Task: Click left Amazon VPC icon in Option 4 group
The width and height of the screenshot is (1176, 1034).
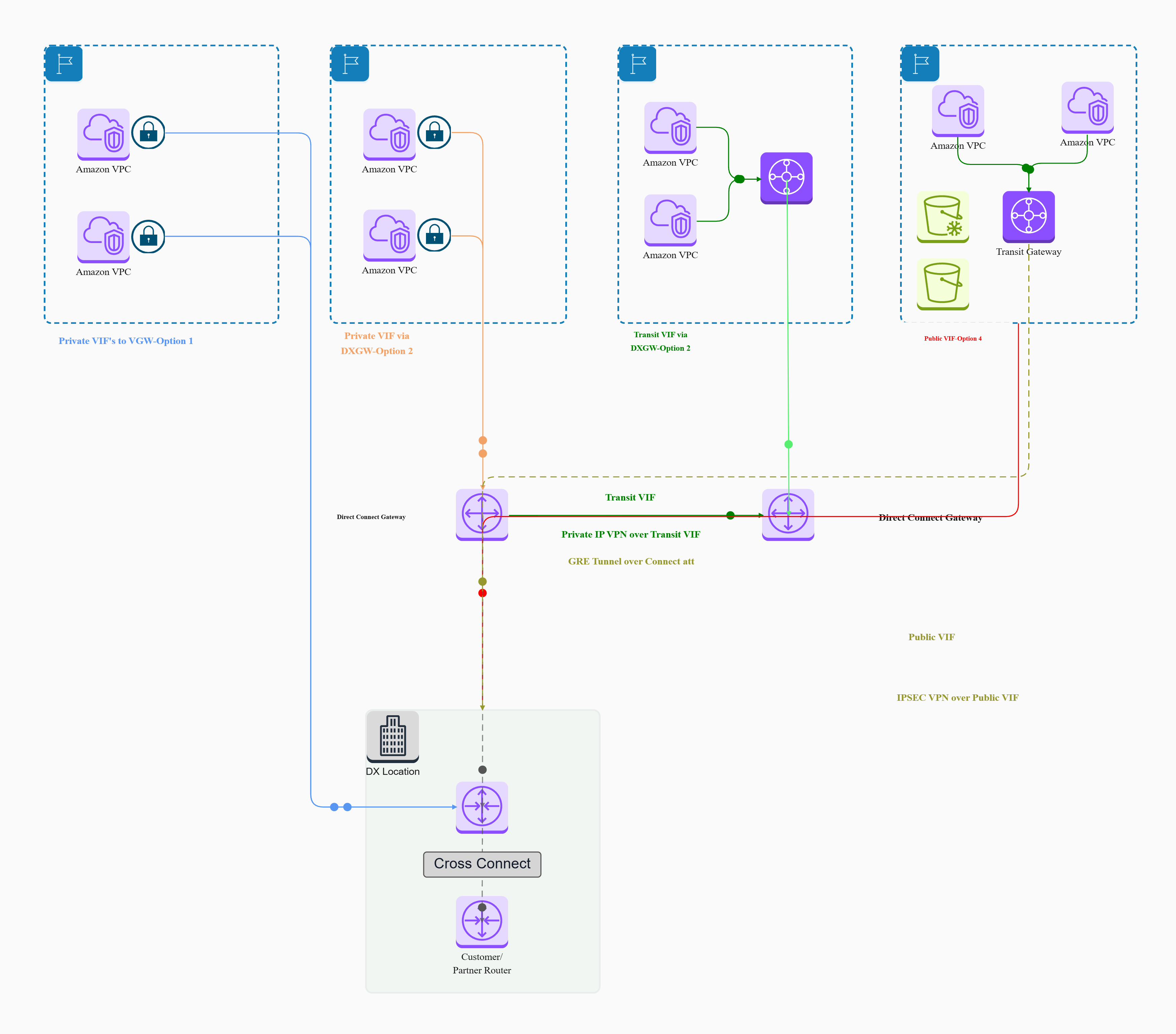Action: click(x=958, y=111)
